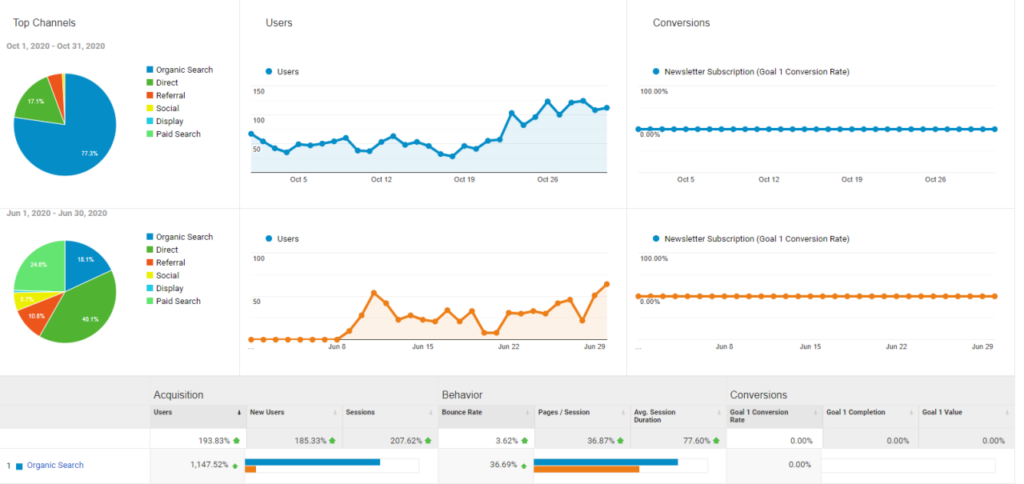Screen dimensions: 1024x484
Task: Click help icon in Sessions column header
Action: tap(430, 412)
